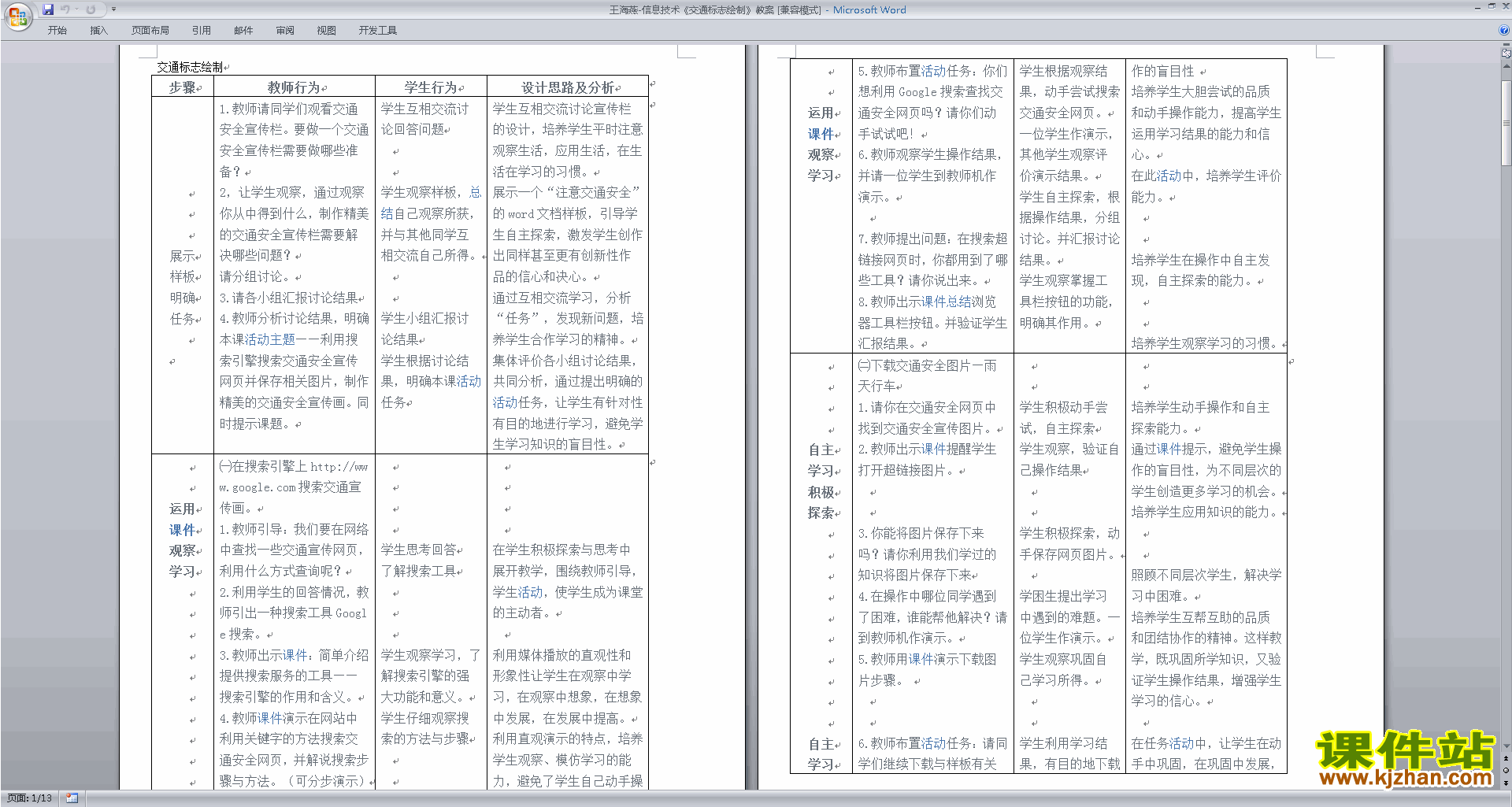
Task: Click the page count 页面: 1/13 in status bar
Action: coord(30,798)
